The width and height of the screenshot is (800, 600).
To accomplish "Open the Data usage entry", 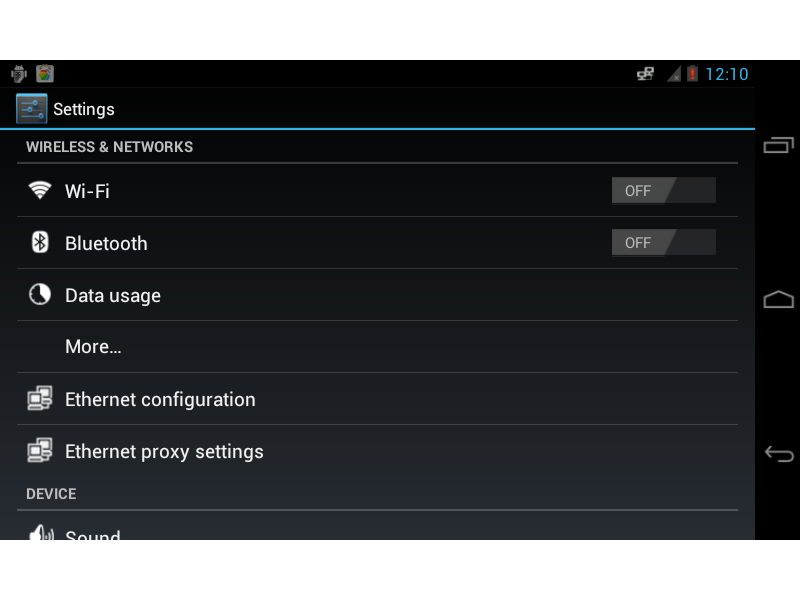I will click(113, 296).
